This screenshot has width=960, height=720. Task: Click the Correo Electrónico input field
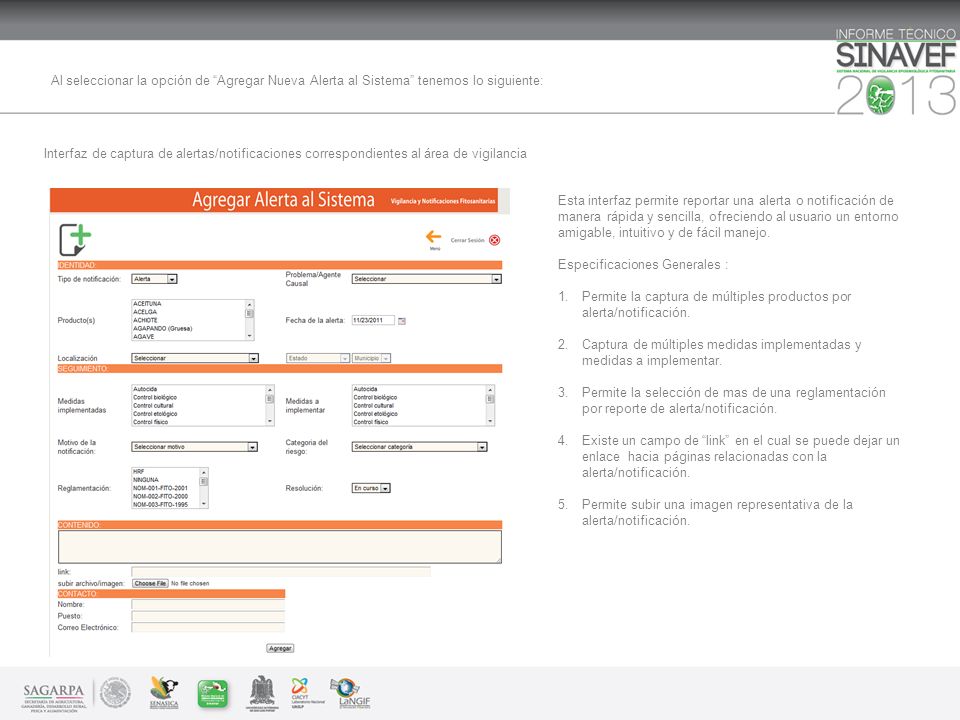pyautogui.click(x=208, y=628)
